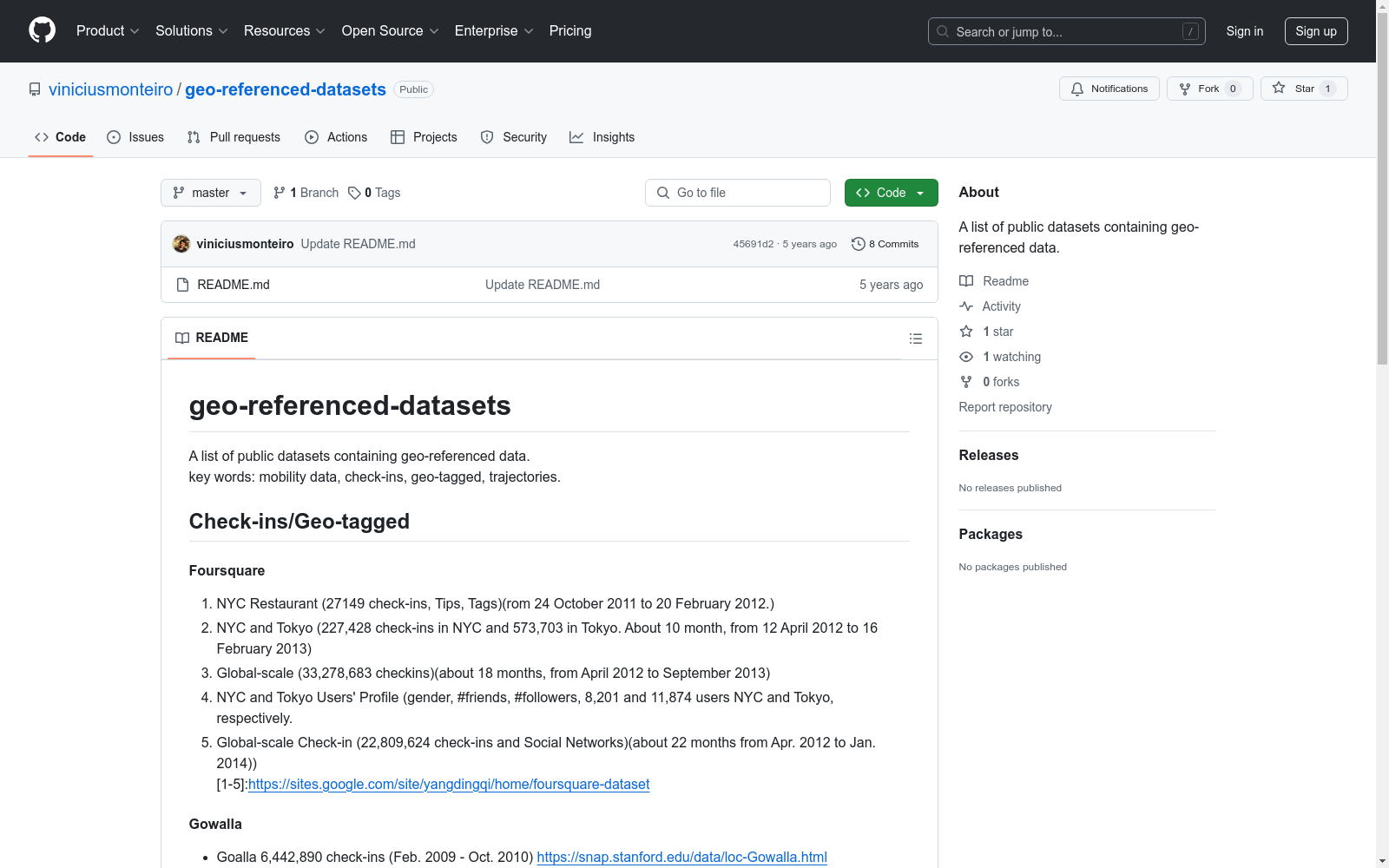
Task: Open the green Code dropdown
Action: (891, 193)
